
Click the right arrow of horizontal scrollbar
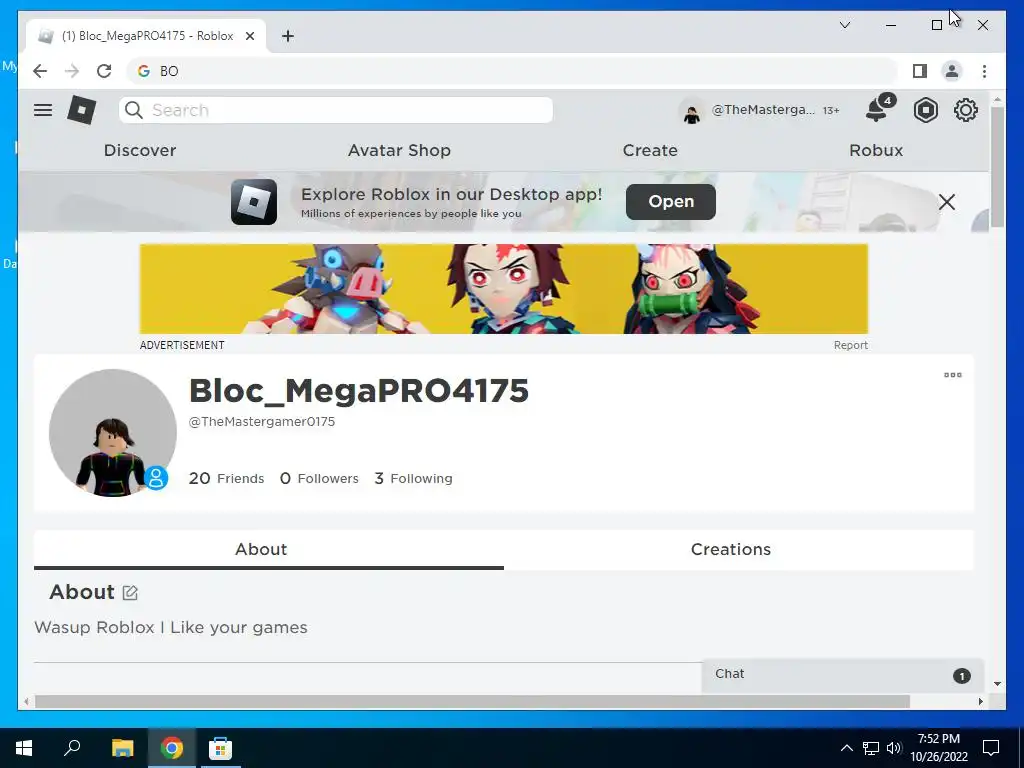tap(980, 701)
